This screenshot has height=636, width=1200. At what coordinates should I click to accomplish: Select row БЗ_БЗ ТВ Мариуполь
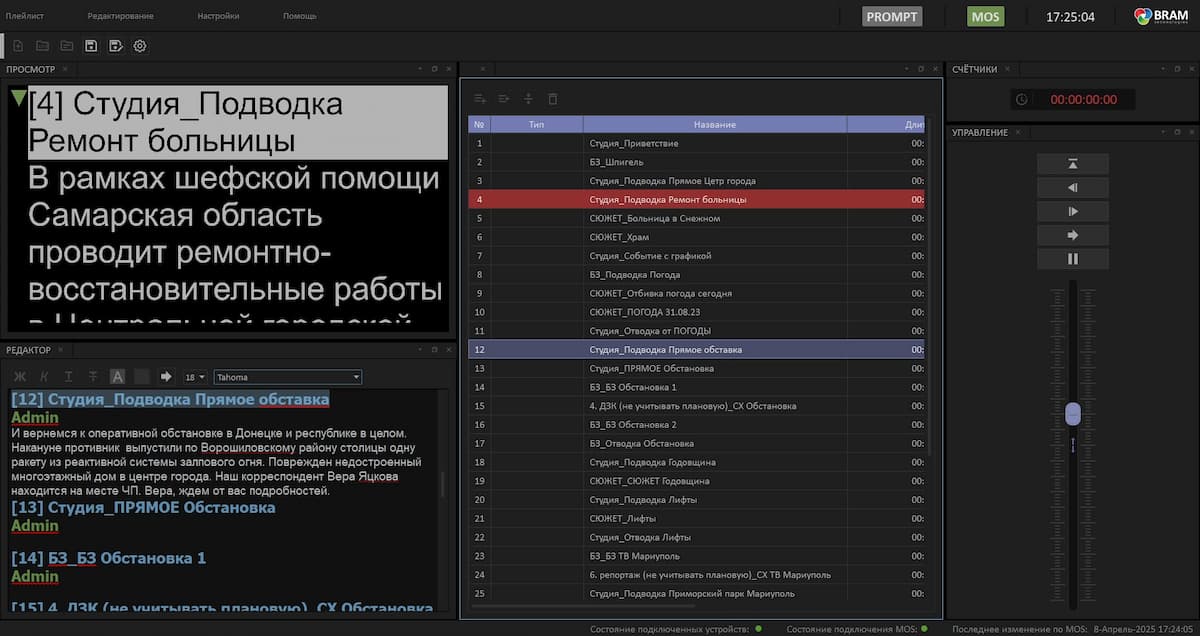click(x=696, y=556)
